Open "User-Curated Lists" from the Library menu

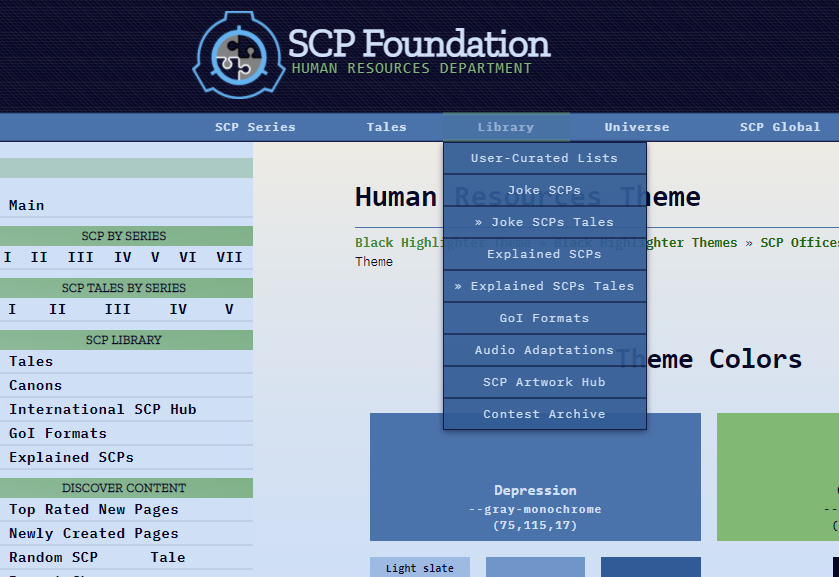tap(544, 157)
